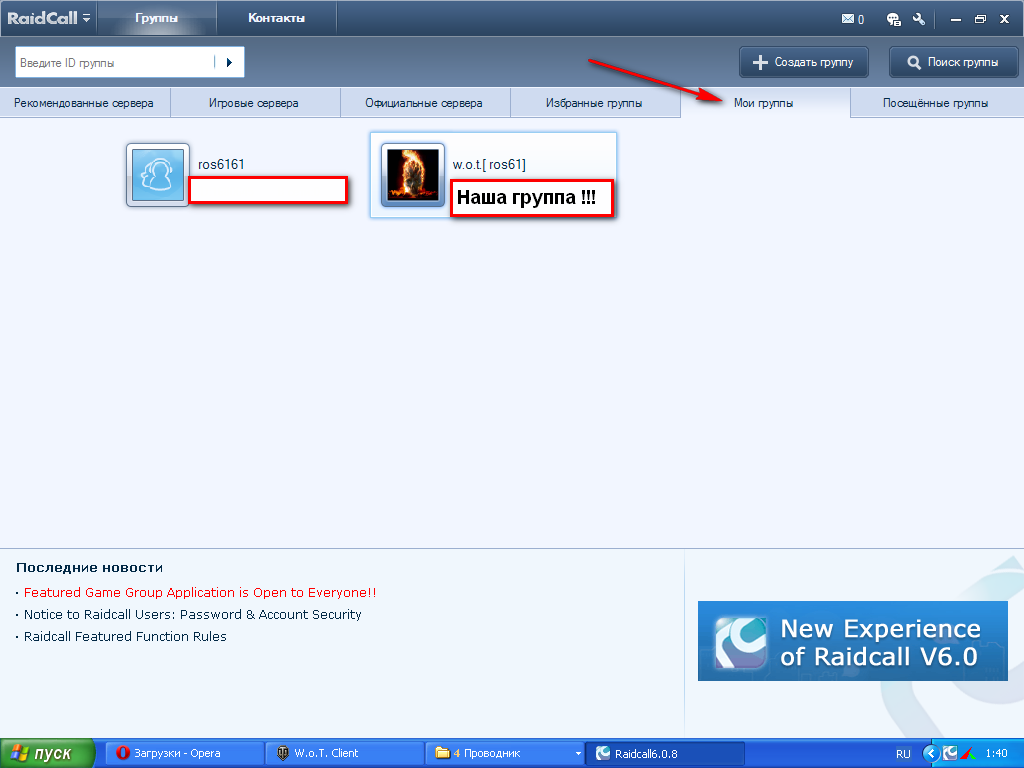Switch to the Контакты section
This screenshot has width=1024, height=768.
pyautogui.click(x=276, y=18)
